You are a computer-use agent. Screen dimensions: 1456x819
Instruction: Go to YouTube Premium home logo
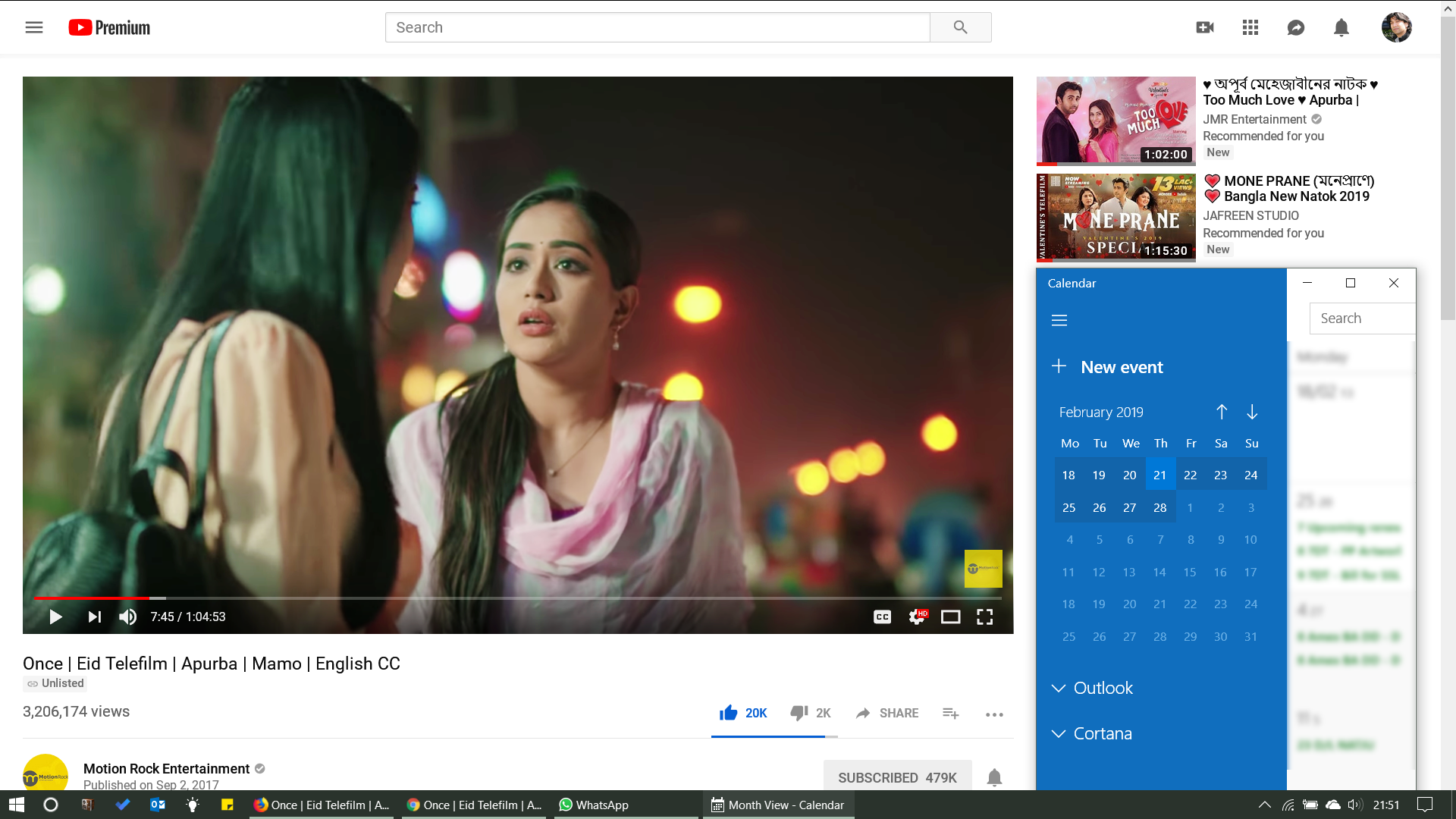tap(109, 27)
